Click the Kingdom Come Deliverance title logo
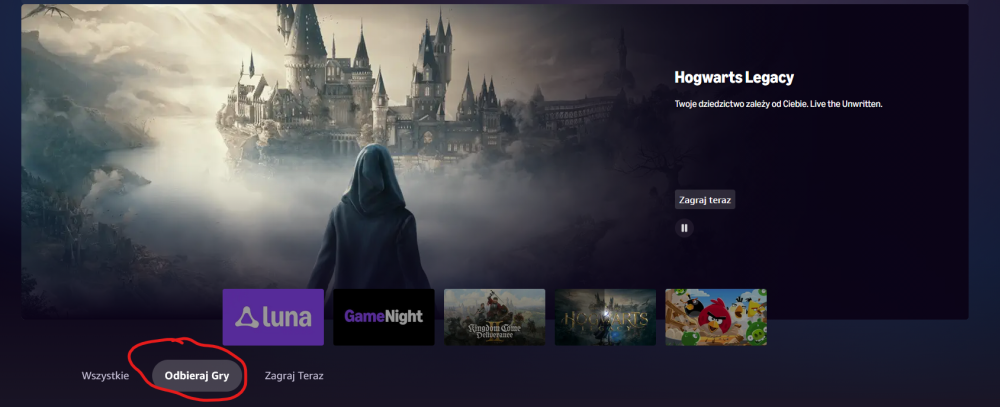The width and height of the screenshot is (1000, 407). pos(494,330)
